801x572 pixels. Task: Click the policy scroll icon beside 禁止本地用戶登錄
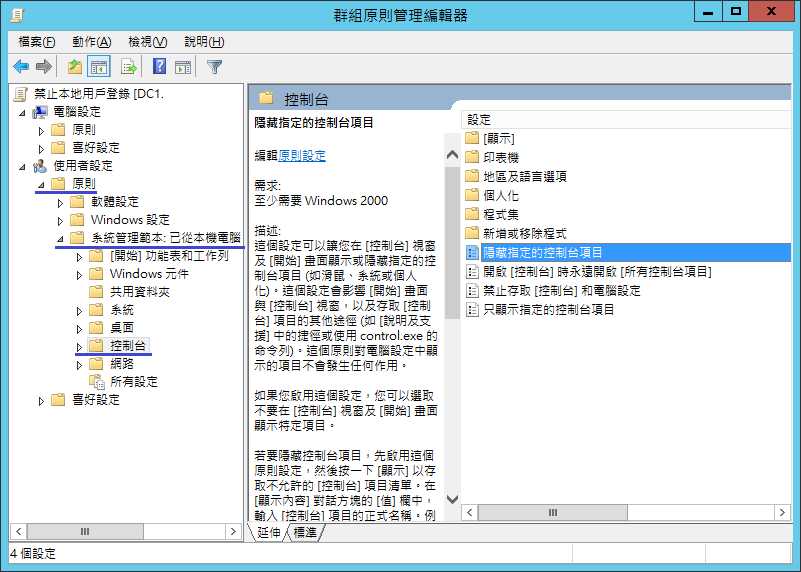(x=21, y=94)
